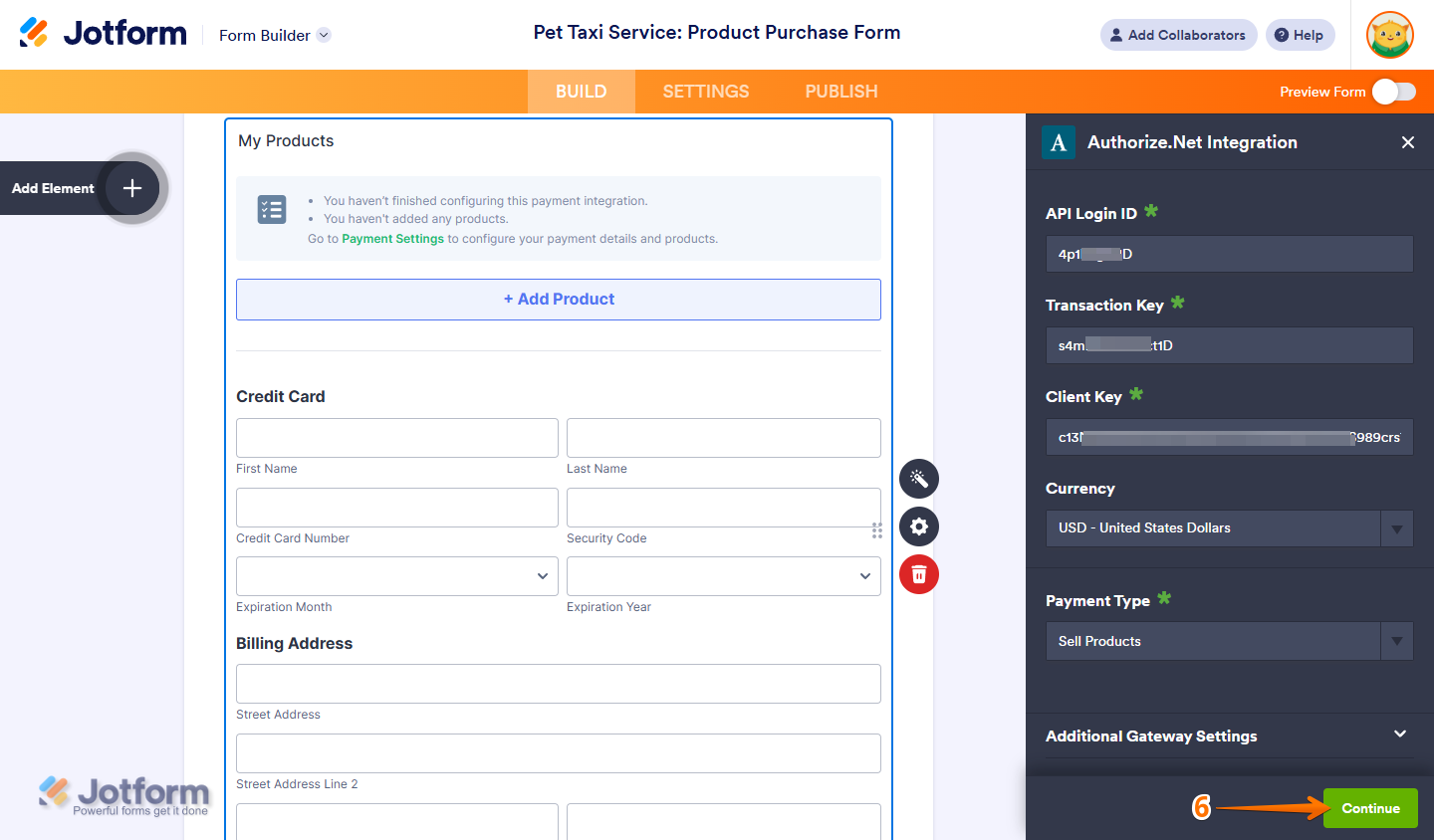Image resolution: width=1434 pixels, height=840 pixels.
Task: Grab the drag handle beside Security Code
Action: click(876, 530)
